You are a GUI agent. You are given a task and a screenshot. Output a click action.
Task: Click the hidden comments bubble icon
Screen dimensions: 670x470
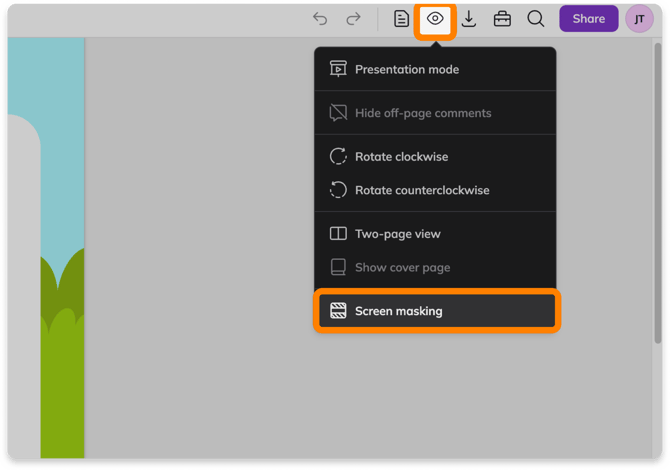[338, 113]
